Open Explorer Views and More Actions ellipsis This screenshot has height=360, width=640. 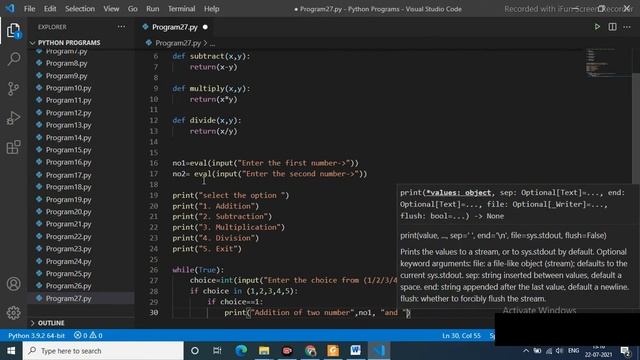121,27
